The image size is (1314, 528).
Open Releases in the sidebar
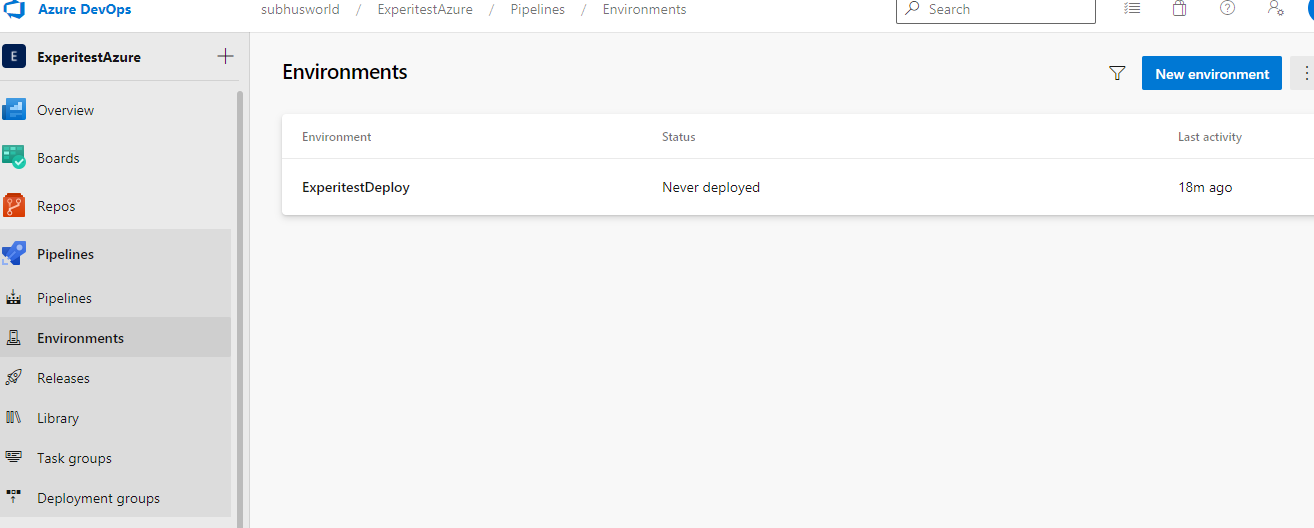coord(115,378)
